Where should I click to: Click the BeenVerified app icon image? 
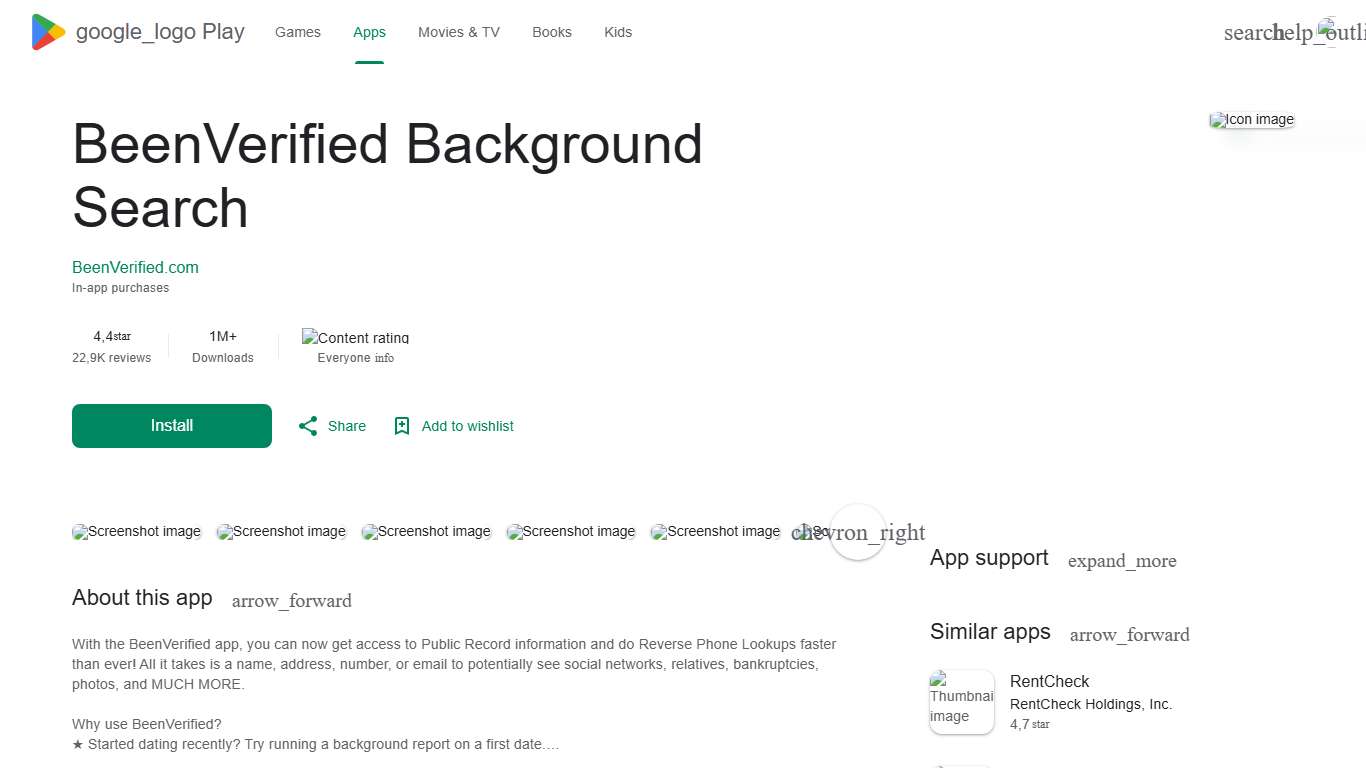tap(1251, 119)
